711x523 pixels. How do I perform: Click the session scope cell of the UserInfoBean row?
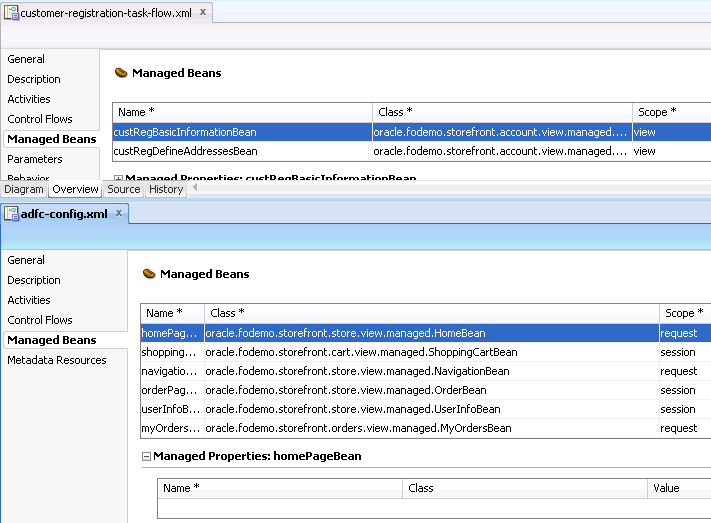685,409
